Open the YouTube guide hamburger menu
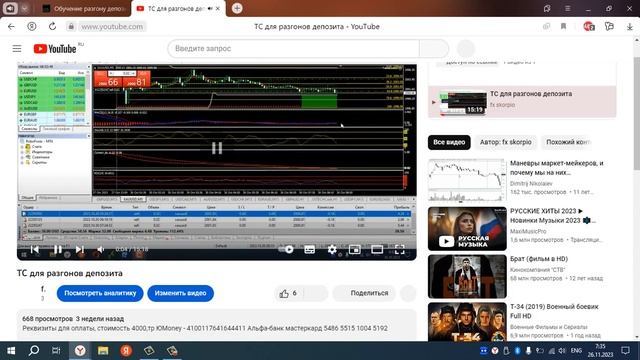 [17, 49]
